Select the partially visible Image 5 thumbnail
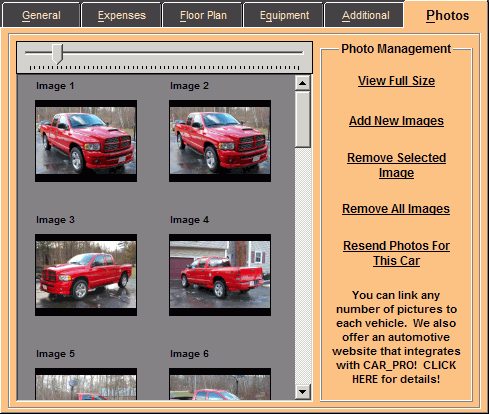Viewport: 489px width, 414px height. tap(86, 384)
